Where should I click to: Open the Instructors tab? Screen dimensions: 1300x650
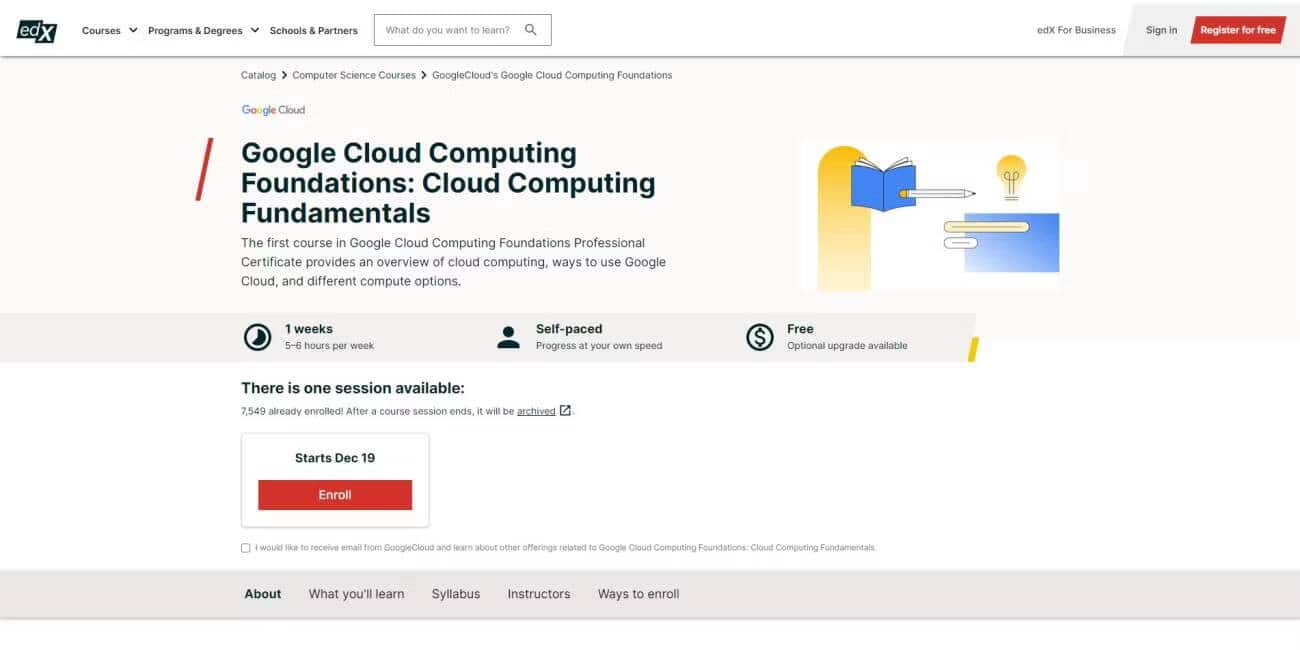539,594
